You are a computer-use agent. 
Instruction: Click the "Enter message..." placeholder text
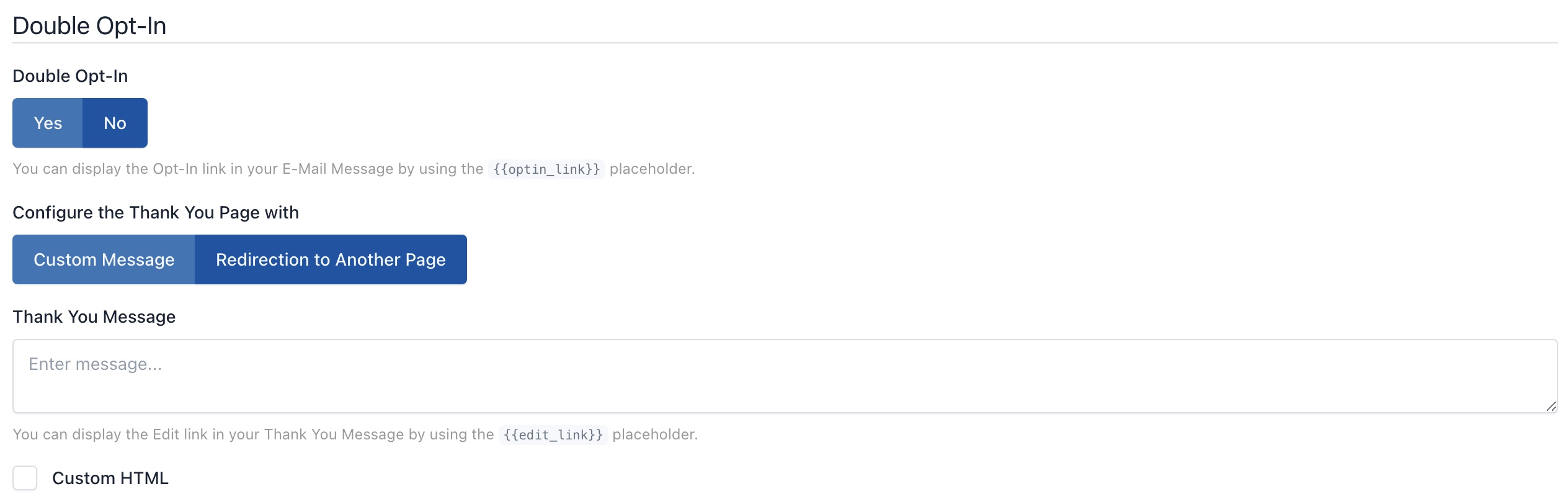tap(95, 364)
